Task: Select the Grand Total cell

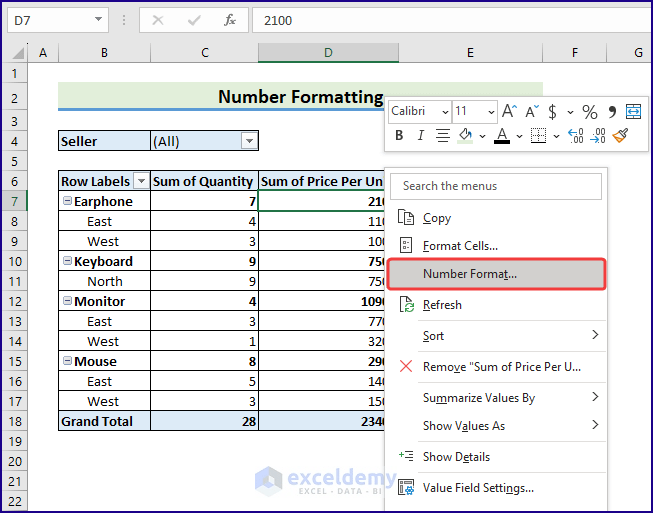Action: (x=104, y=421)
